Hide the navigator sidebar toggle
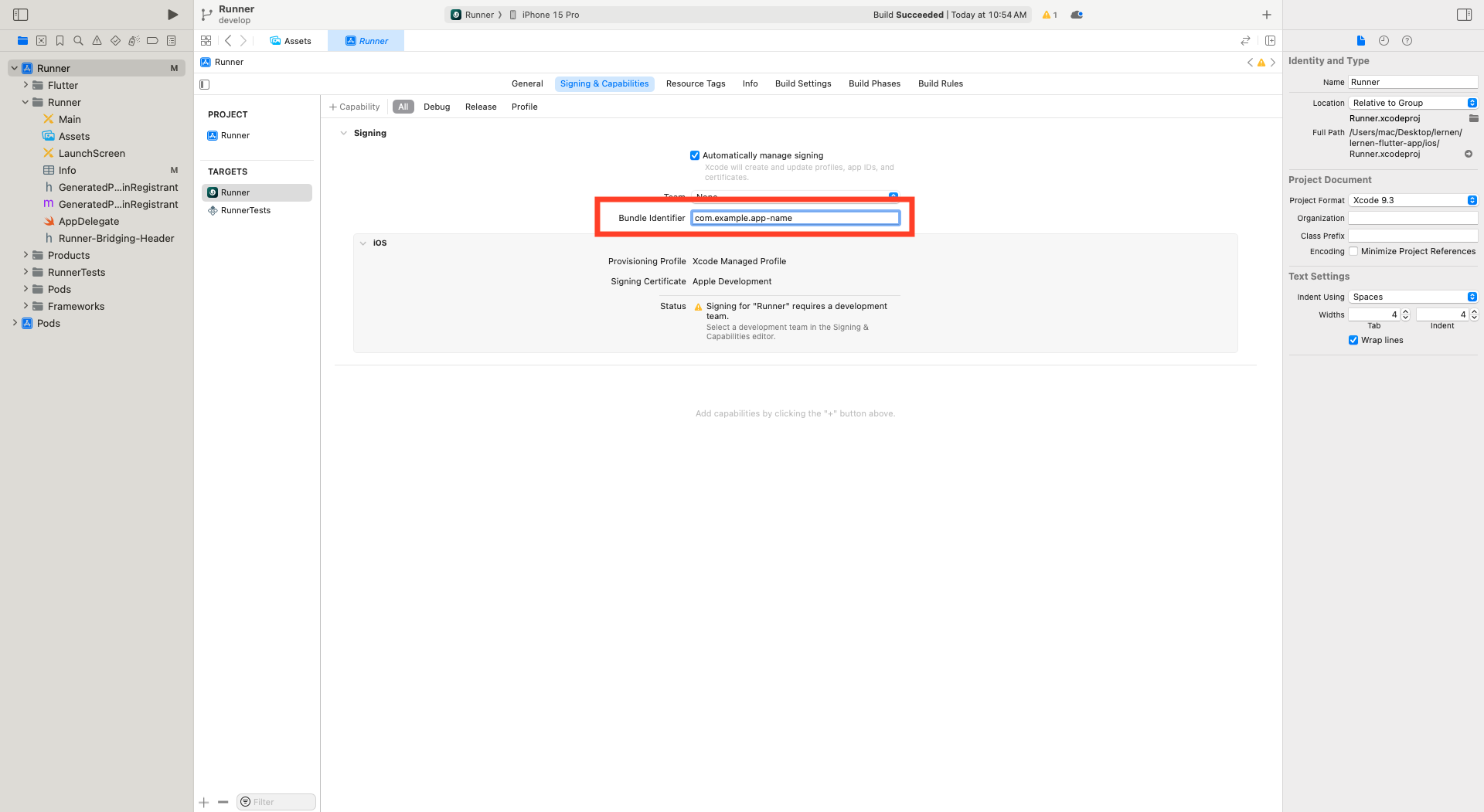The width and height of the screenshot is (1484, 812). (x=21, y=15)
